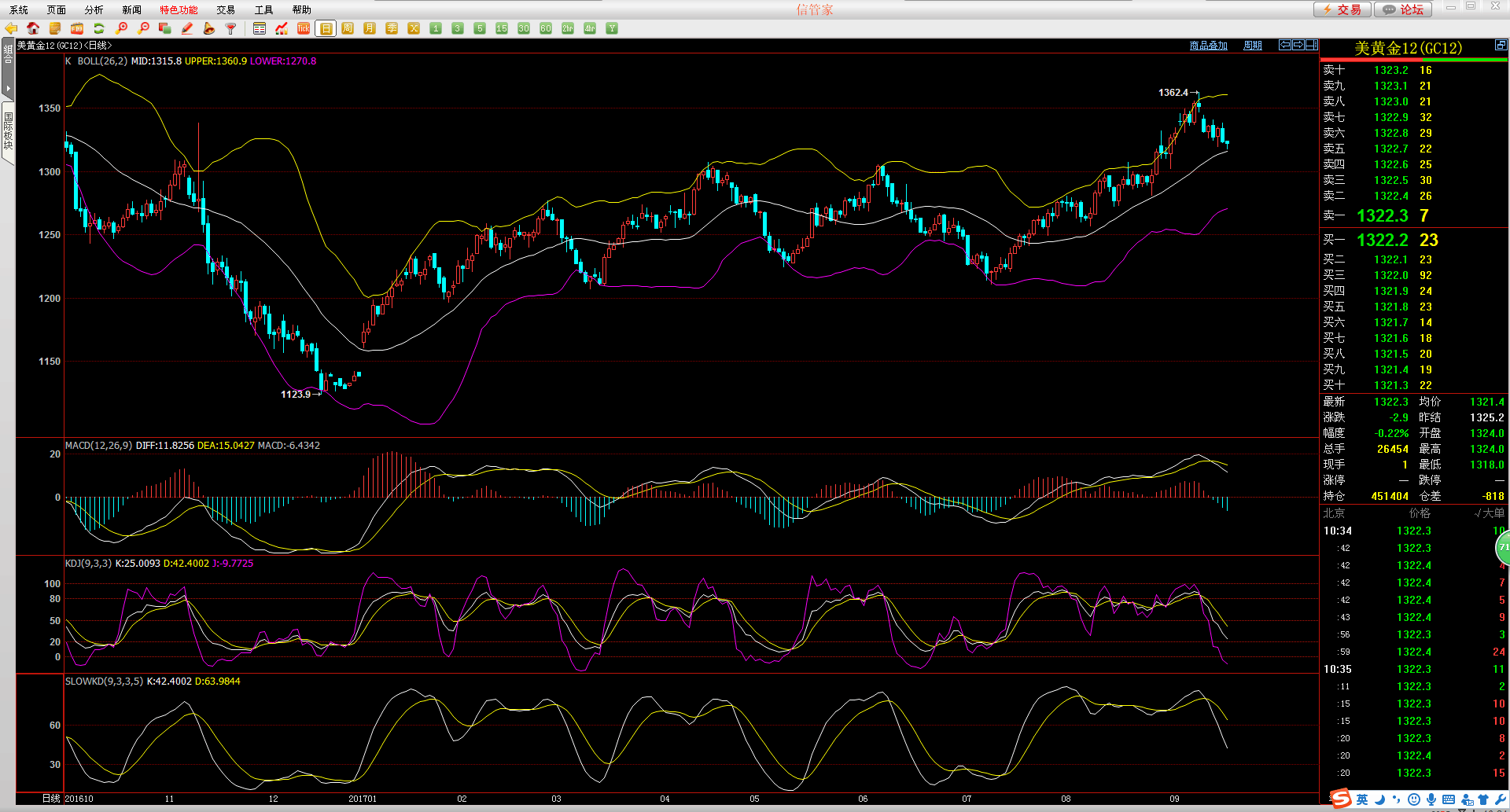The image size is (1510, 812).
Task: Click the Sogou input method S logo
Action: click(1341, 799)
